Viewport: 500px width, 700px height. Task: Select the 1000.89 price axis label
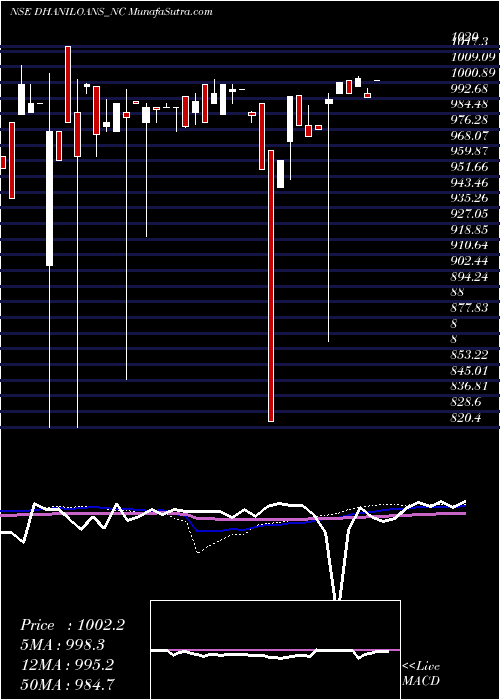(473, 73)
